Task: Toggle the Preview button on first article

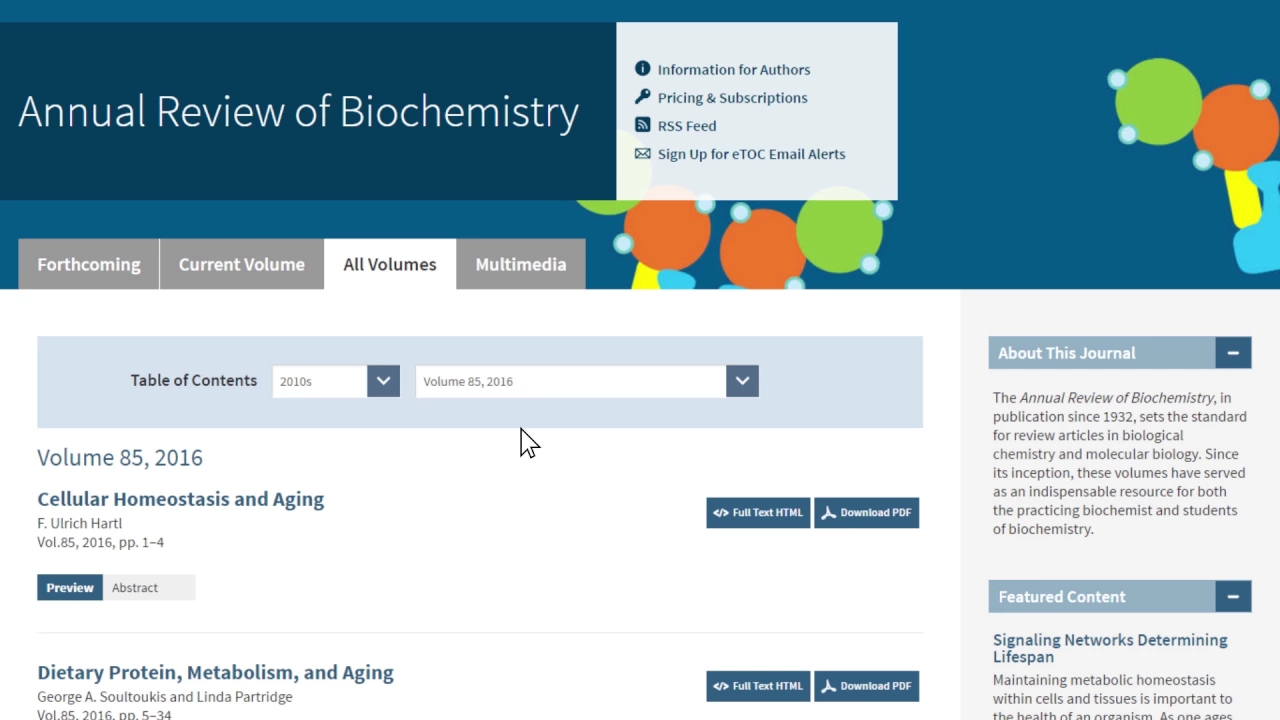Action: (70, 588)
